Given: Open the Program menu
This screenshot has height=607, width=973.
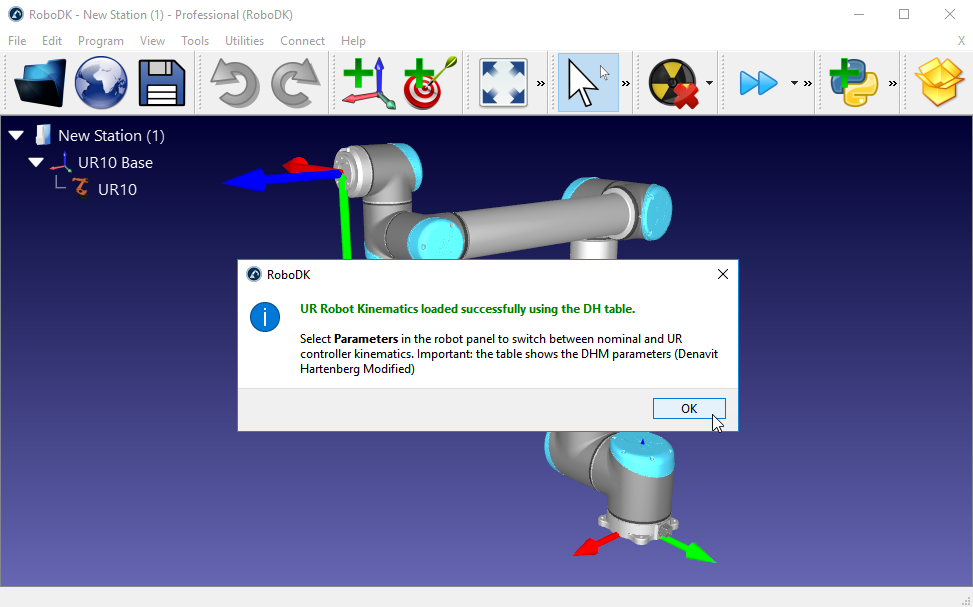Looking at the screenshot, I should [x=101, y=41].
